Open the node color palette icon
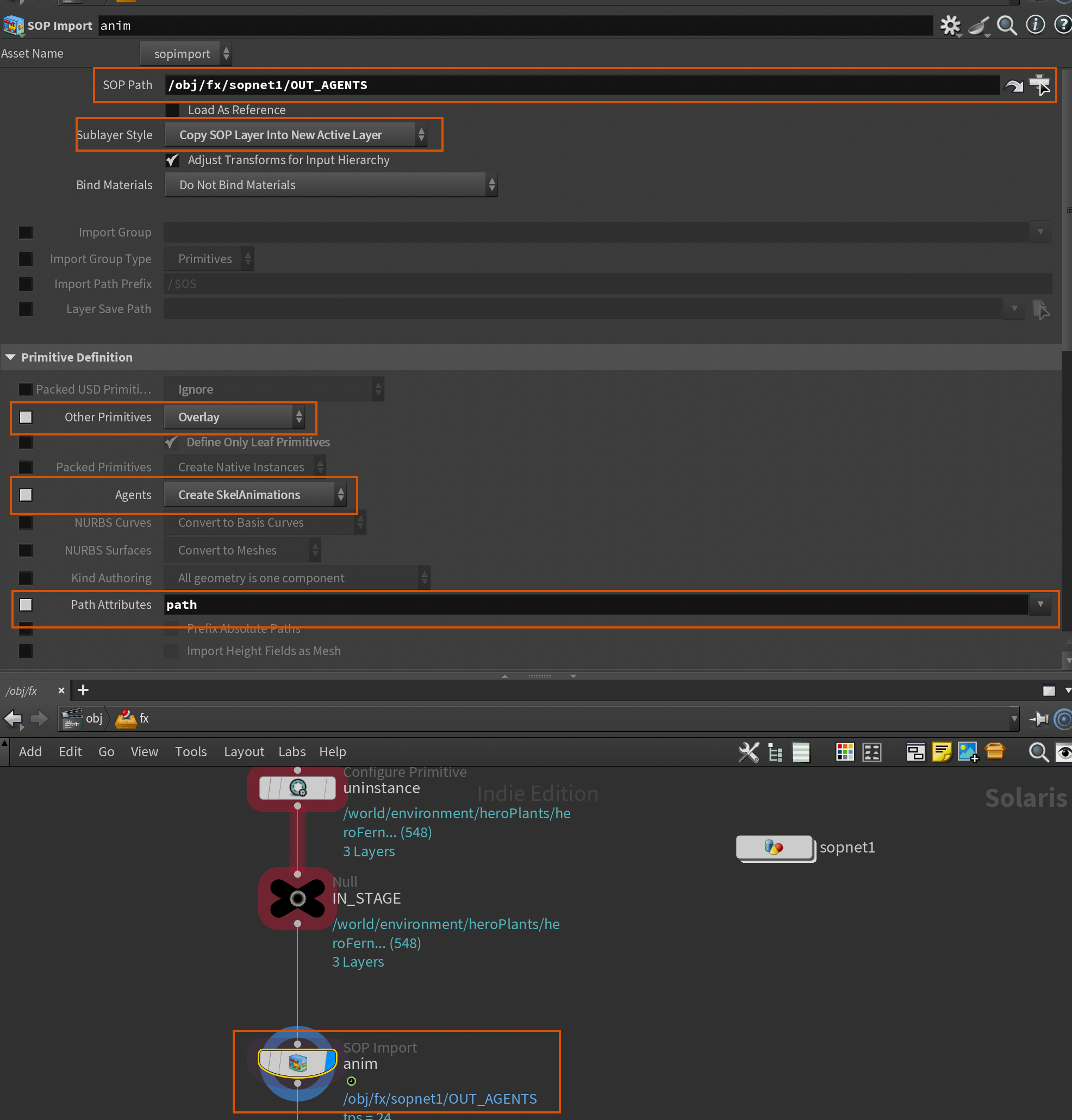The height and width of the screenshot is (1120, 1072). [845, 752]
